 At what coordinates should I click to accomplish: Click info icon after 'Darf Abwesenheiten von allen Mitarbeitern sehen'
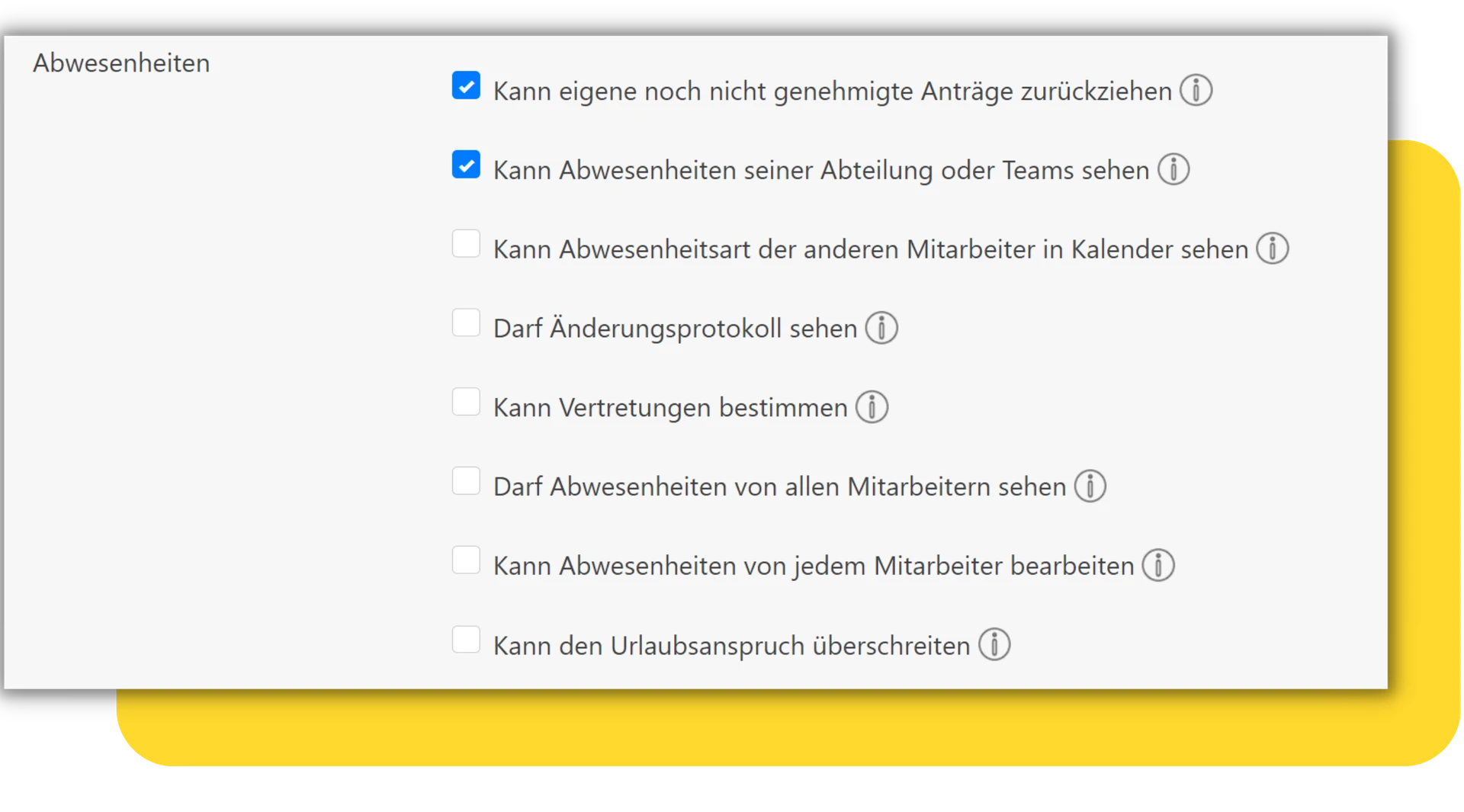(x=1090, y=486)
